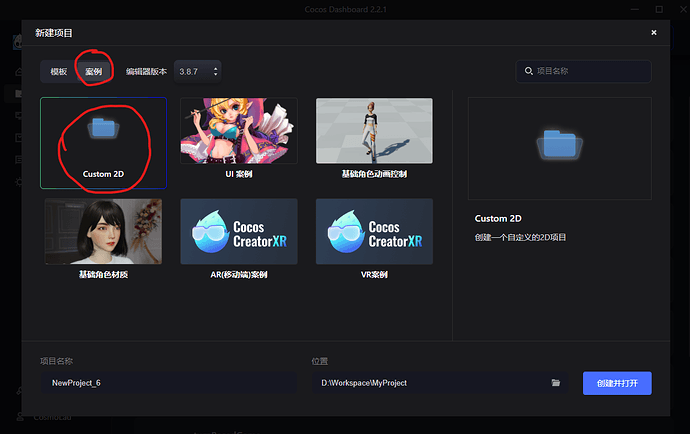Click the folder icon in preview panel
690x434 pixels.
pos(559,144)
